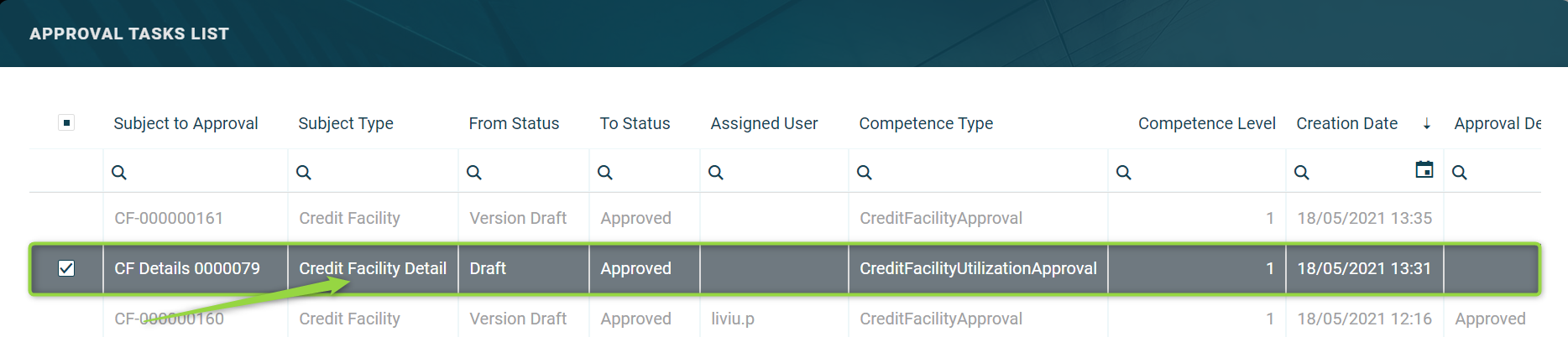Viewport: 1568px width, 337px height.
Task: Sort by Competence Type column header
Action: point(926,123)
